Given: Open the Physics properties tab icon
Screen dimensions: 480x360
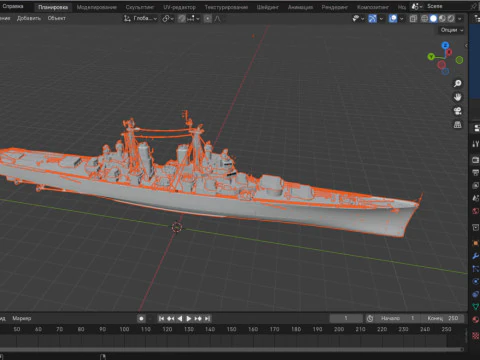Looking at the screenshot, I should coord(476,281).
